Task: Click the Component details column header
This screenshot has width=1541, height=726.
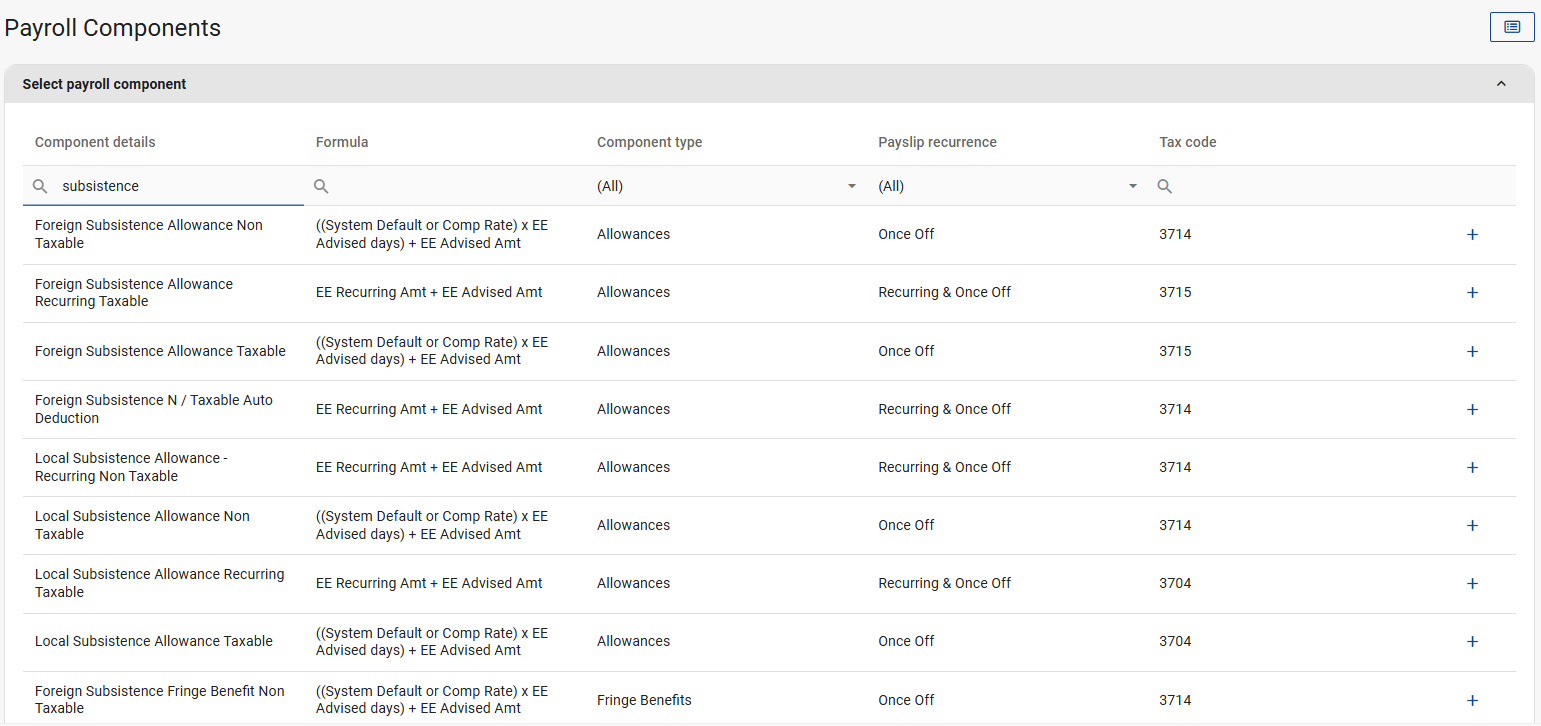Action: coord(95,142)
